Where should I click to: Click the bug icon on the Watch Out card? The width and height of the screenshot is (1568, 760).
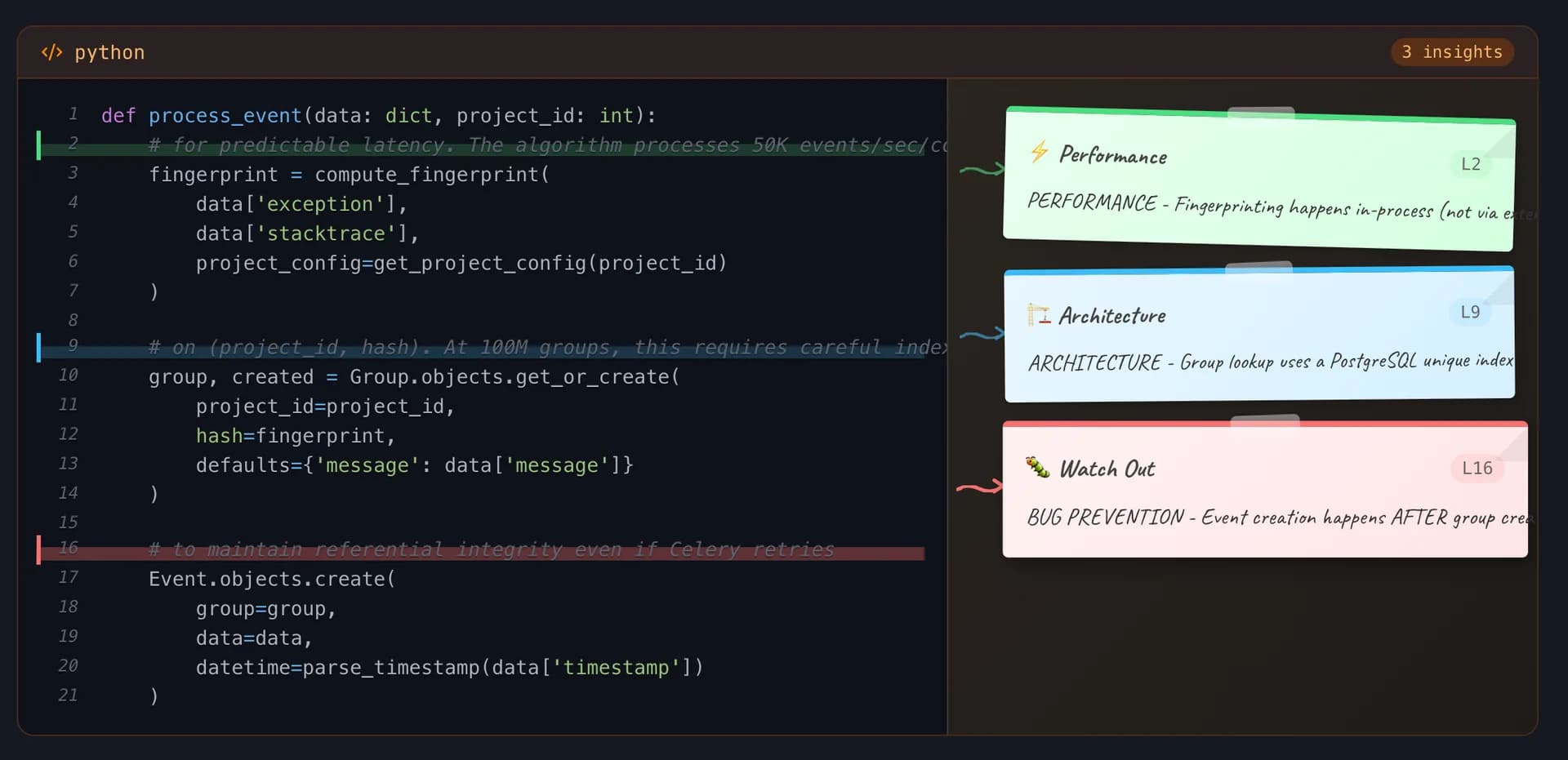click(1037, 467)
